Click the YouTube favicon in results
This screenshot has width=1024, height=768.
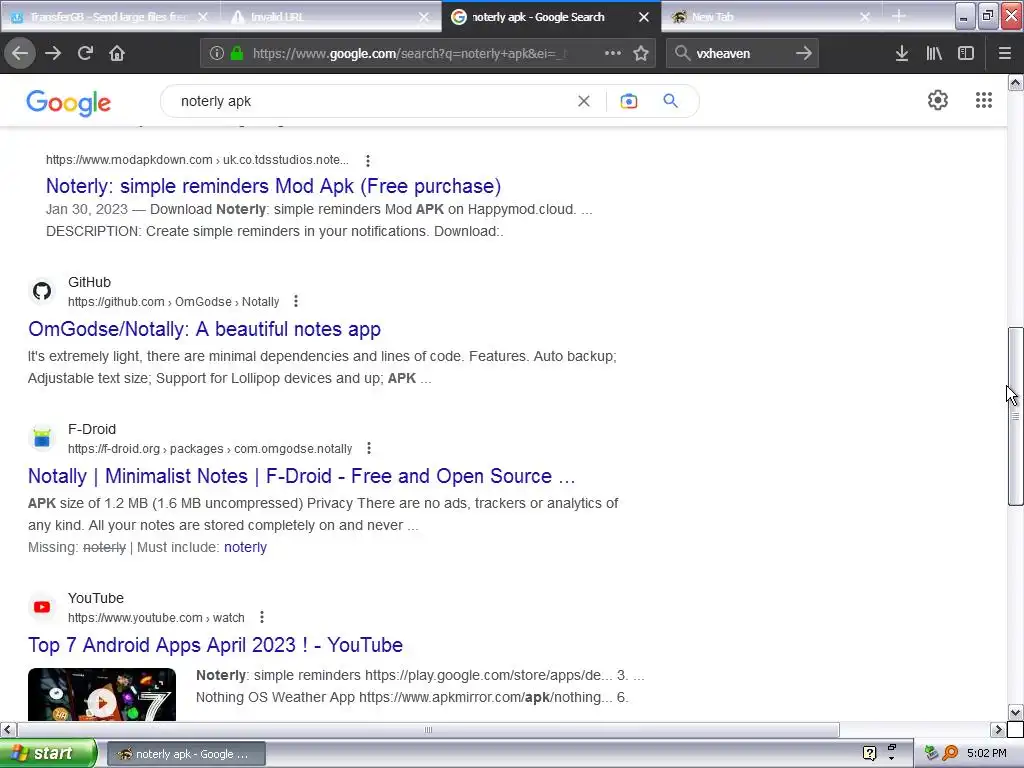42,607
